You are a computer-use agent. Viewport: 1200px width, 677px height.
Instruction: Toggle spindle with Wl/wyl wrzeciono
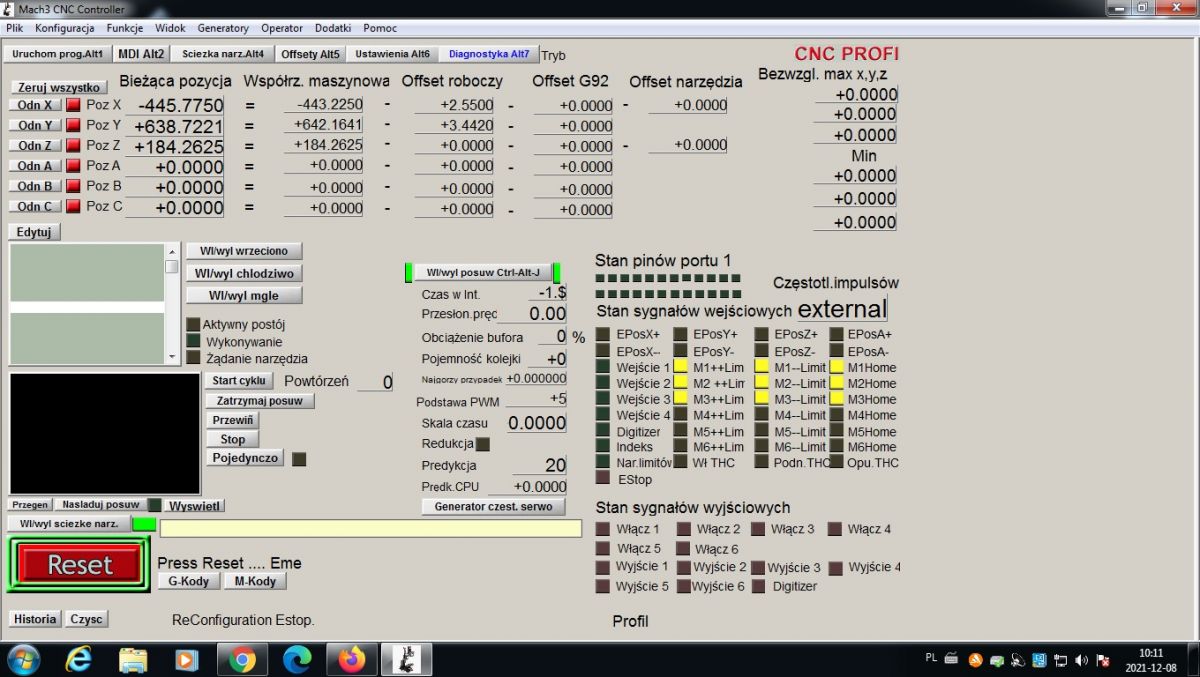[x=244, y=251]
